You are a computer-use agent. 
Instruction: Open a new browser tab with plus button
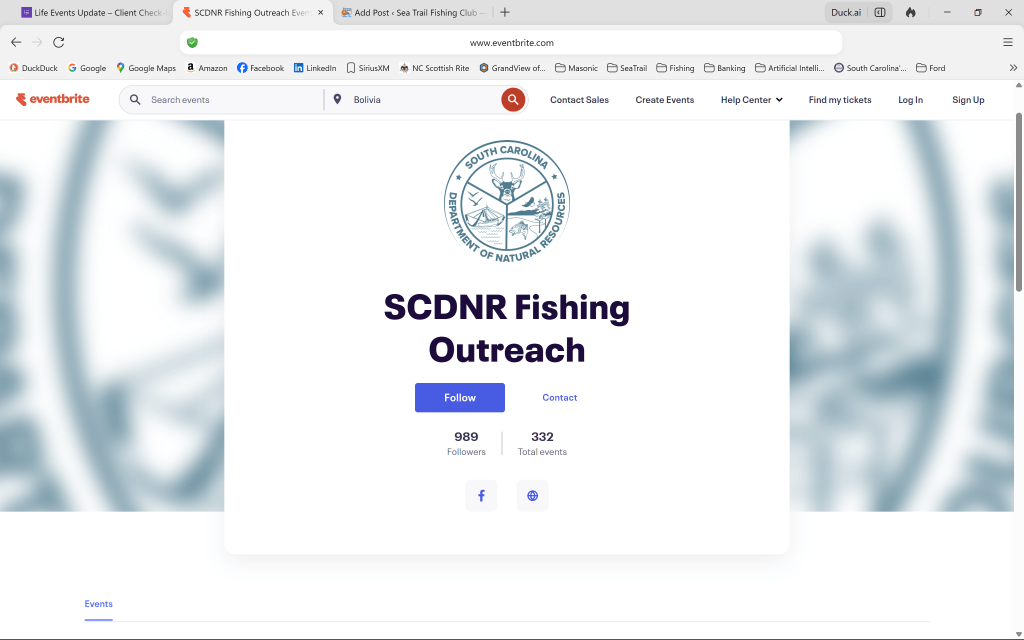coord(505,13)
